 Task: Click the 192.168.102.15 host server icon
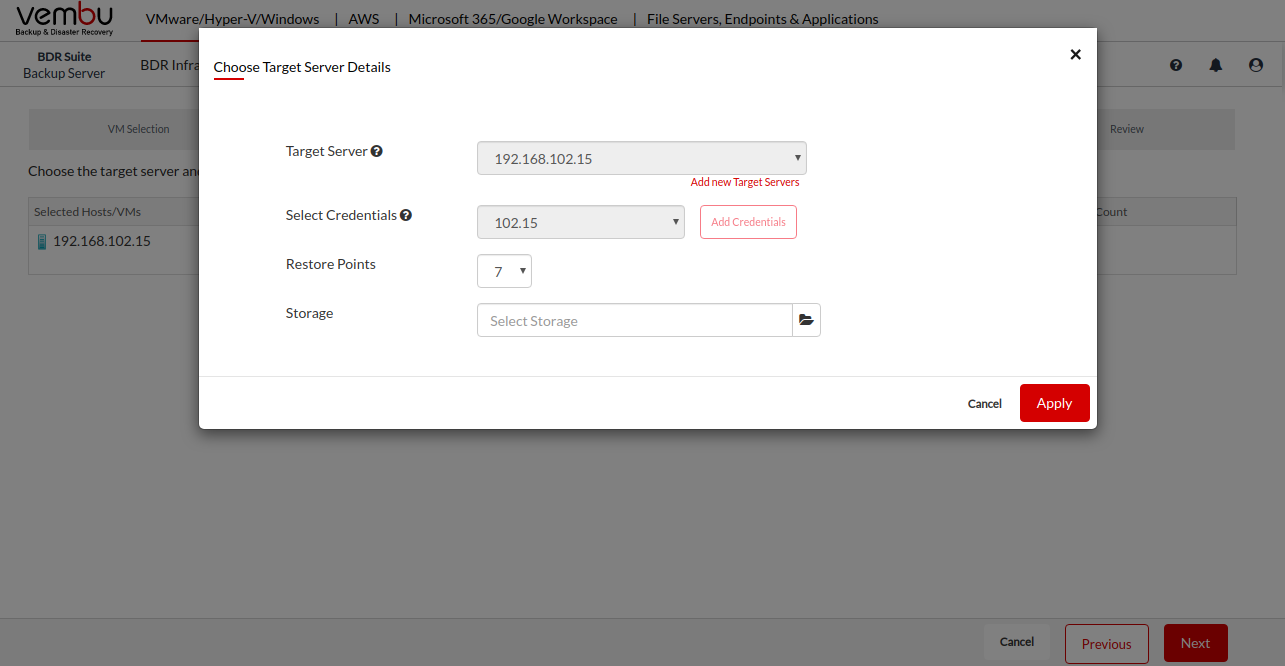click(x=42, y=242)
